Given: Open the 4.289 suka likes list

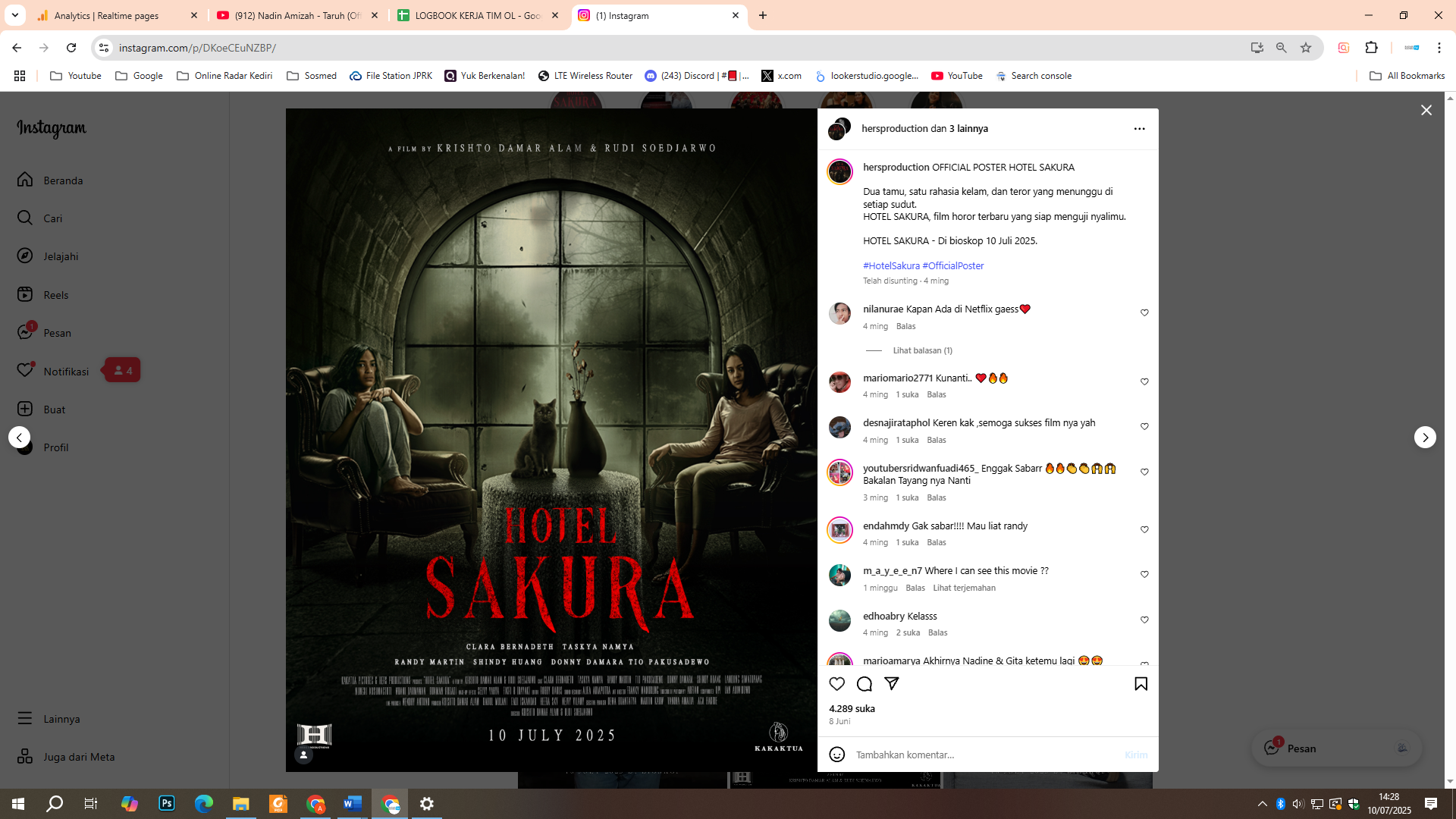Looking at the screenshot, I should pos(852,709).
